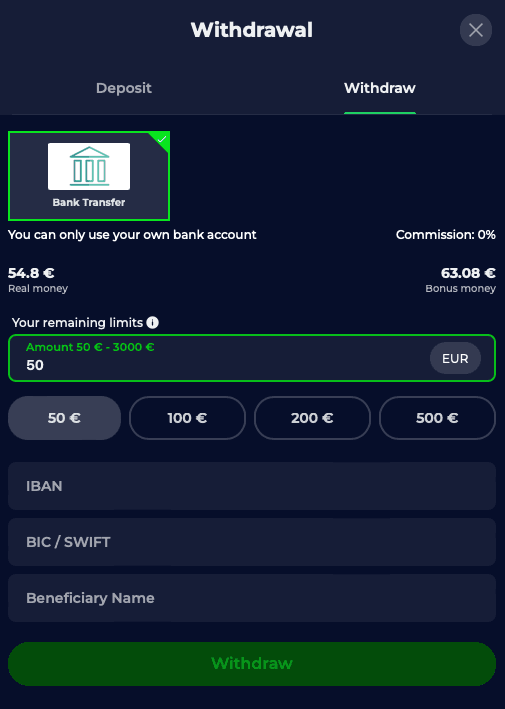Viewport: 505px width, 709px height.
Task: Focus the Beneficiary Name field
Action: tap(252, 598)
